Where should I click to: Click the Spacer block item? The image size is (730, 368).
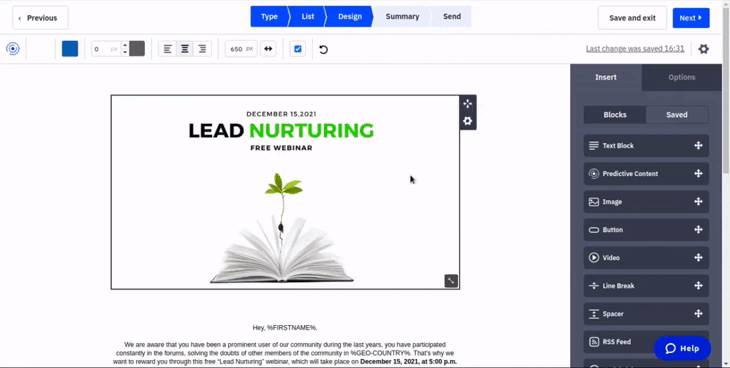pos(646,313)
